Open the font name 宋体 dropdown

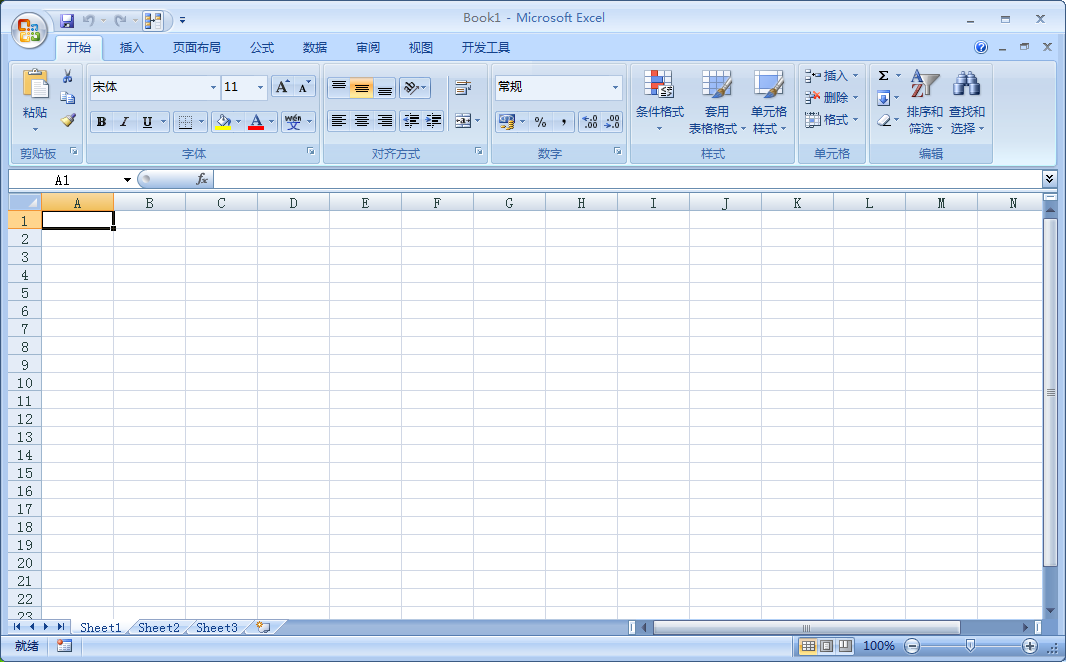click(x=213, y=87)
